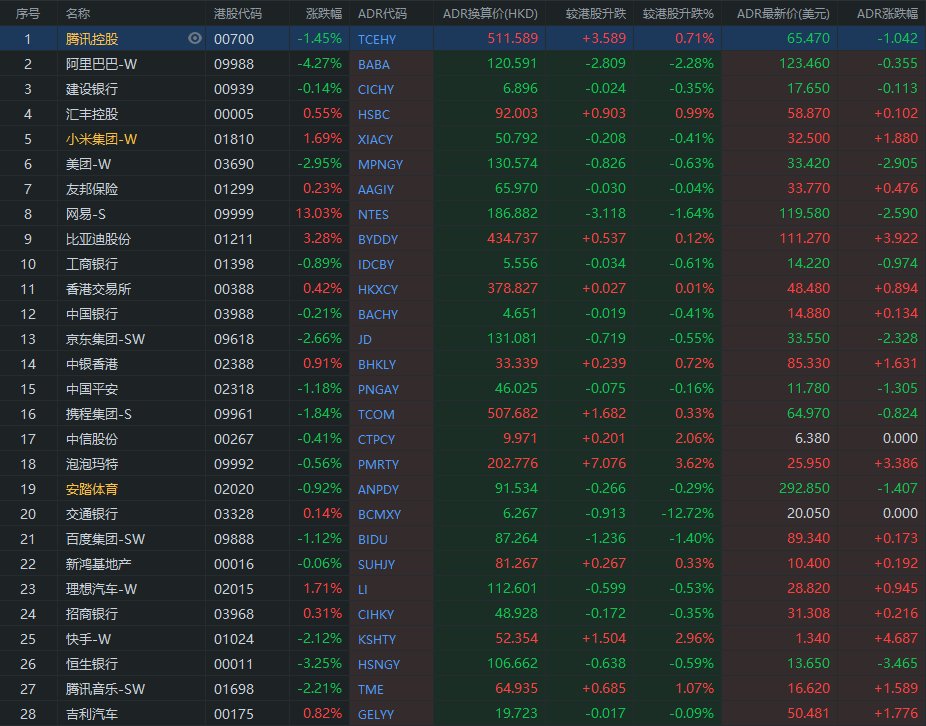
Task: Select the 中国银行 stock name
Action: pyautogui.click(x=92, y=314)
